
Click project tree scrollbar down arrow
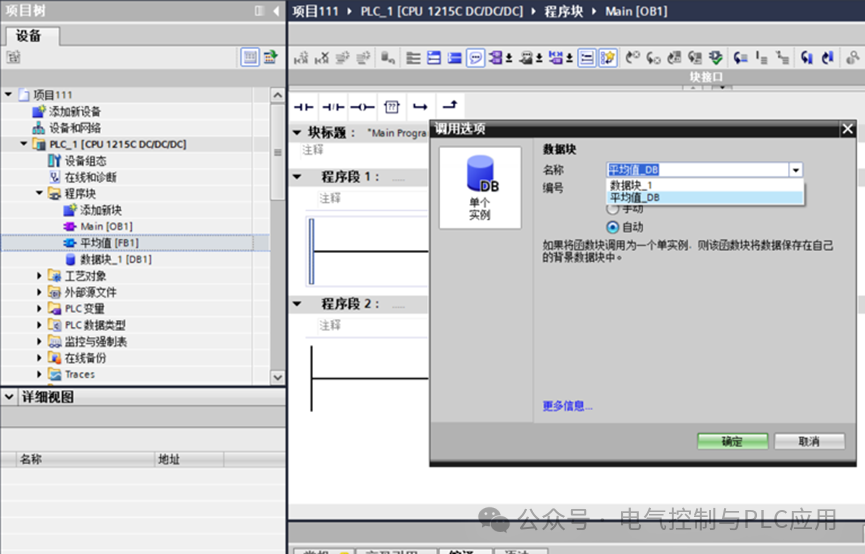(x=277, y=377)
